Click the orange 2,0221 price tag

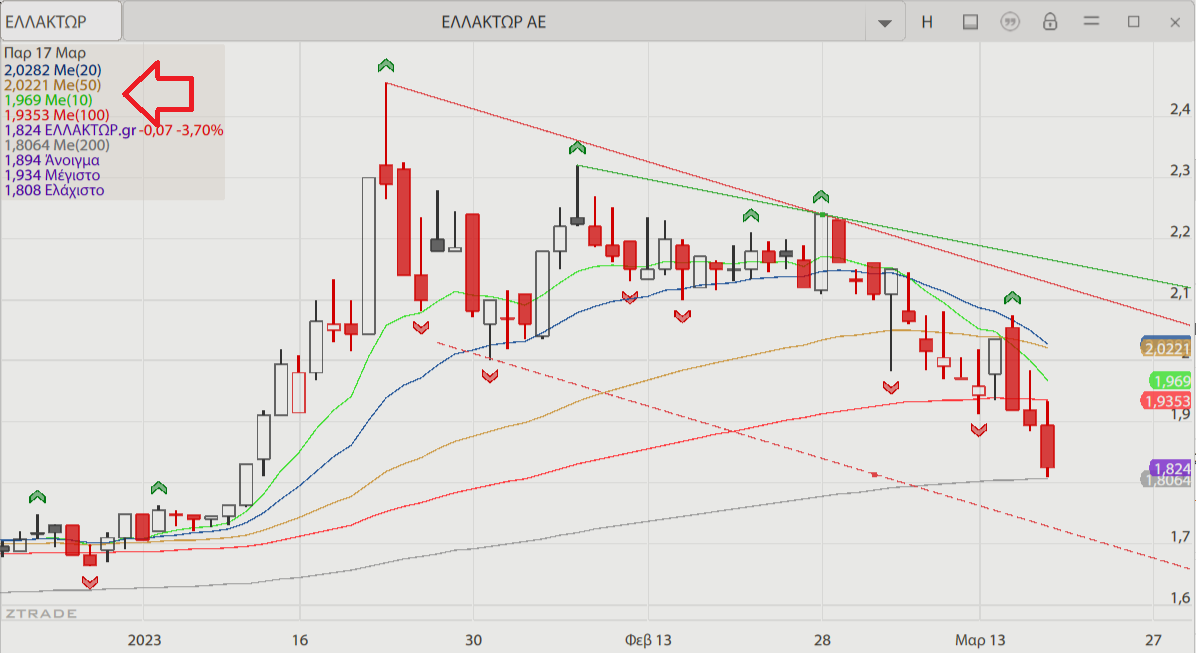click(x=1166, y=349)
